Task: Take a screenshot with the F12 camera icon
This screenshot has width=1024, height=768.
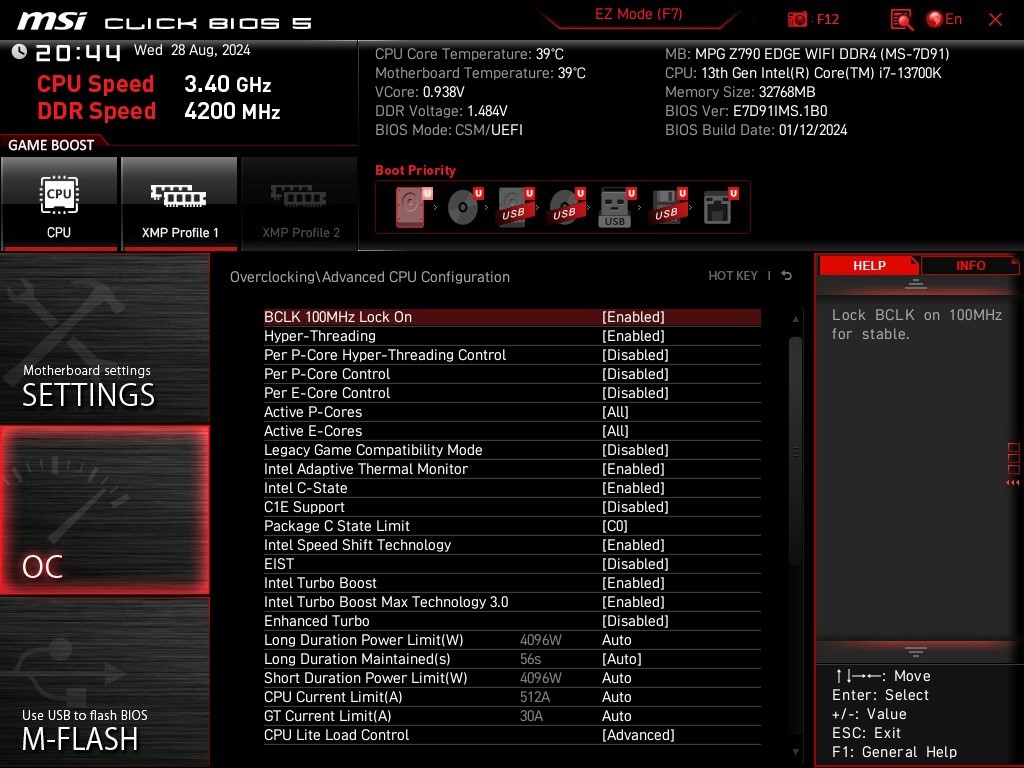Action: [797, 20]
